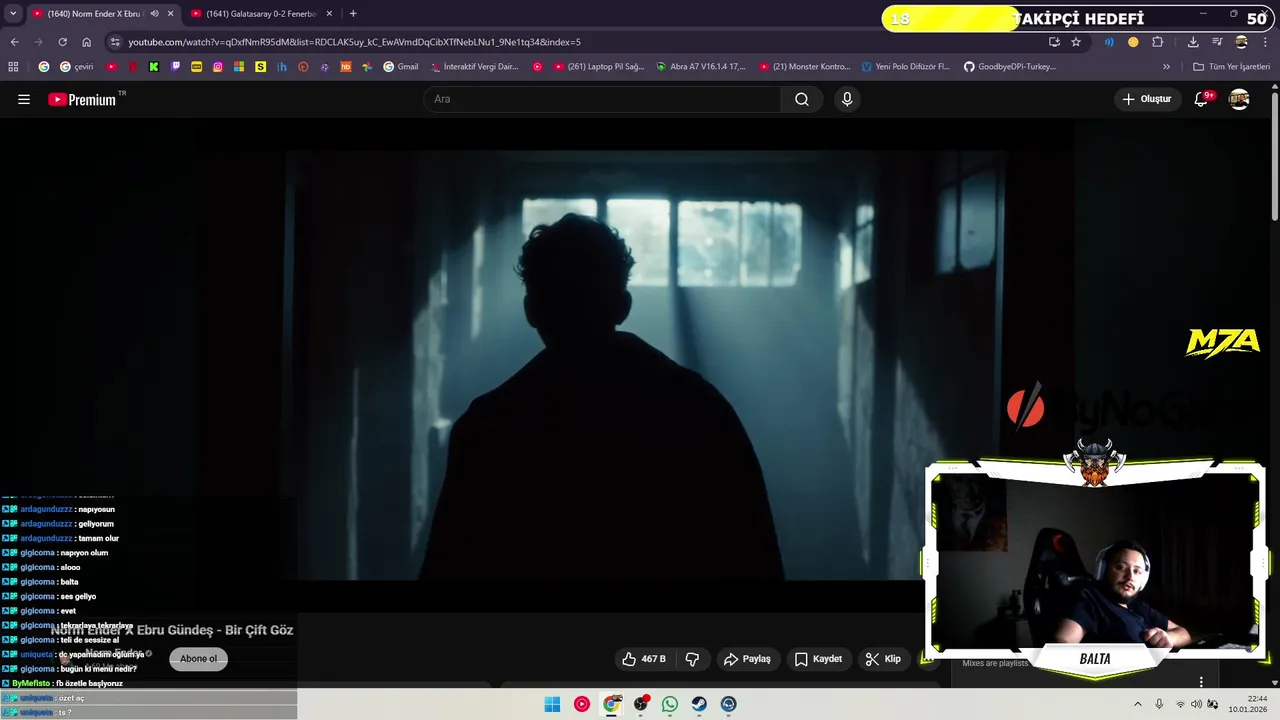1280x720 pixels.
Task: Open the Kick bookmark icon
Action: [154, 67]
